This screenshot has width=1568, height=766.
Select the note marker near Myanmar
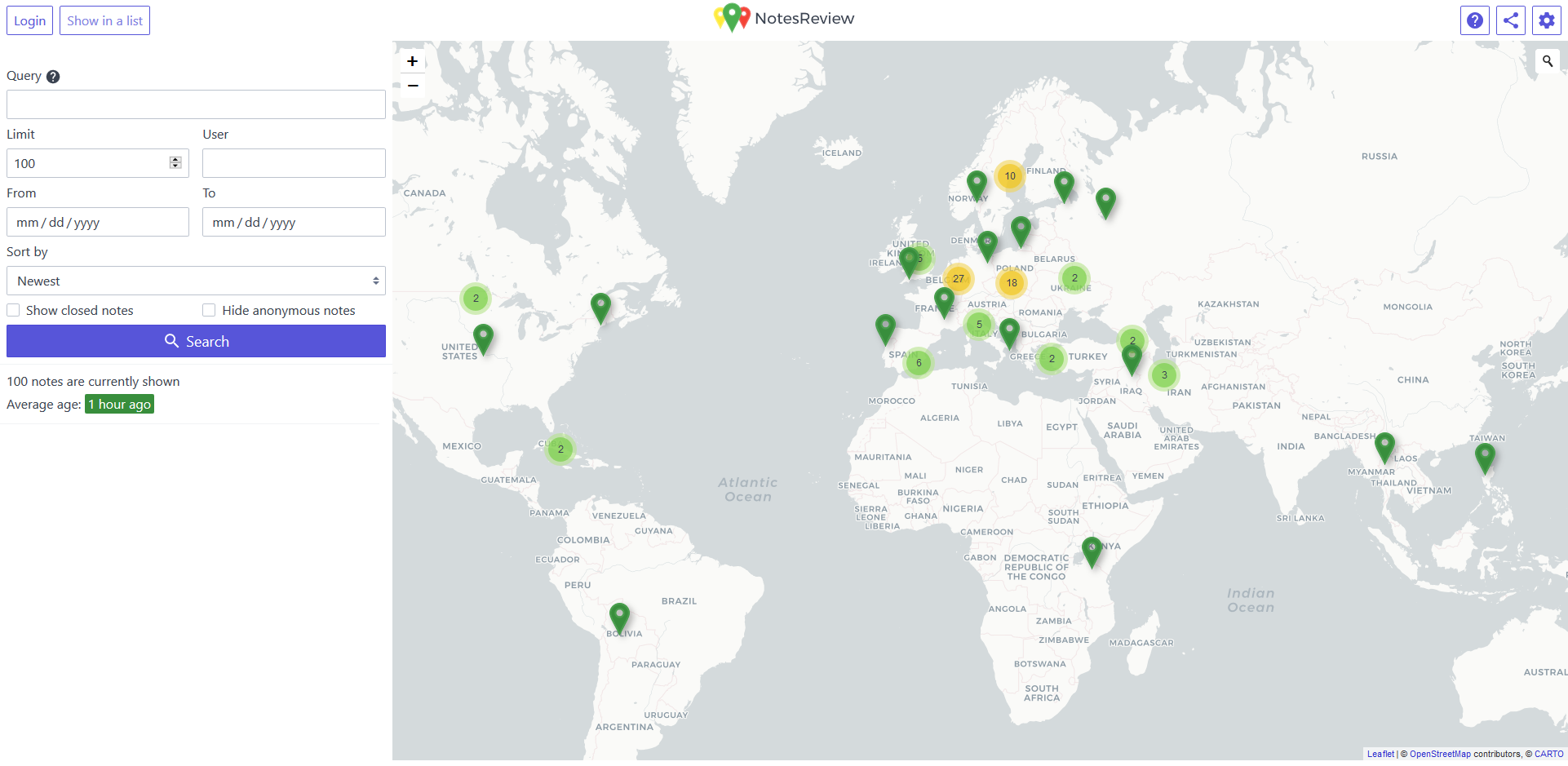coord(1384,449)
